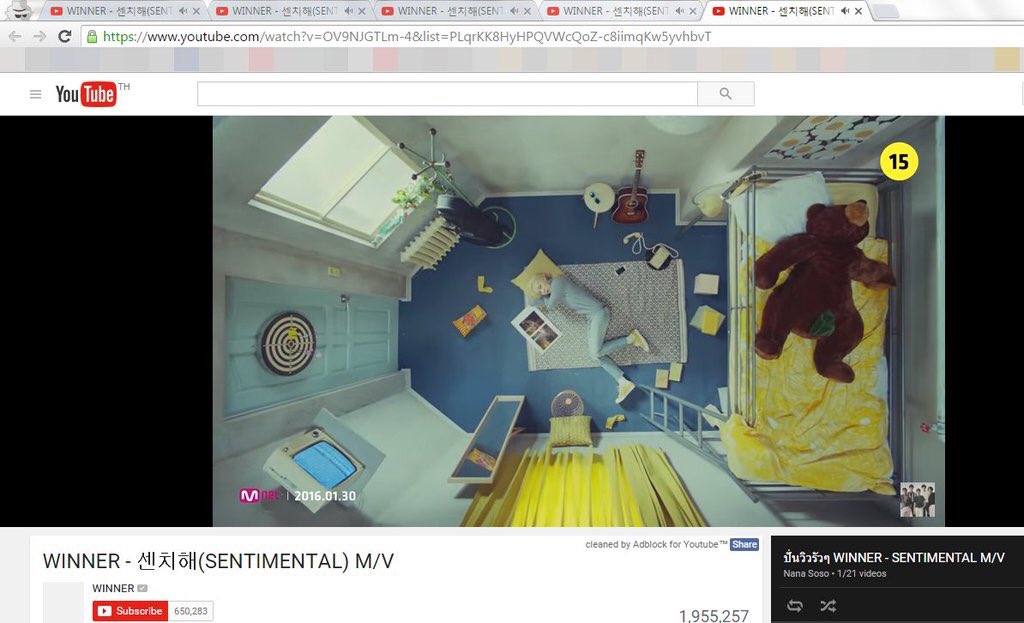Focus the YouTube search box
Image resolution: width=1024 pixels, height=623 pixels.
tap(447, 94)
